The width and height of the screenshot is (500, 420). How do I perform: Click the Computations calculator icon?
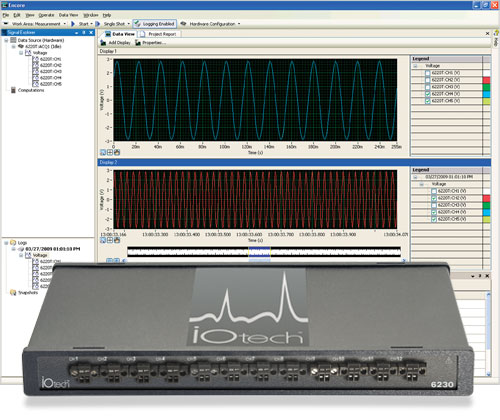13,90
